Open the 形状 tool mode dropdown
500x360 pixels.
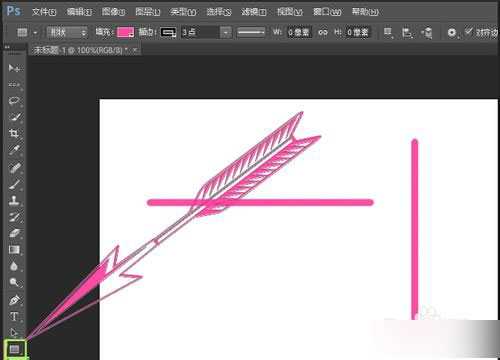(x=67, y=32)
